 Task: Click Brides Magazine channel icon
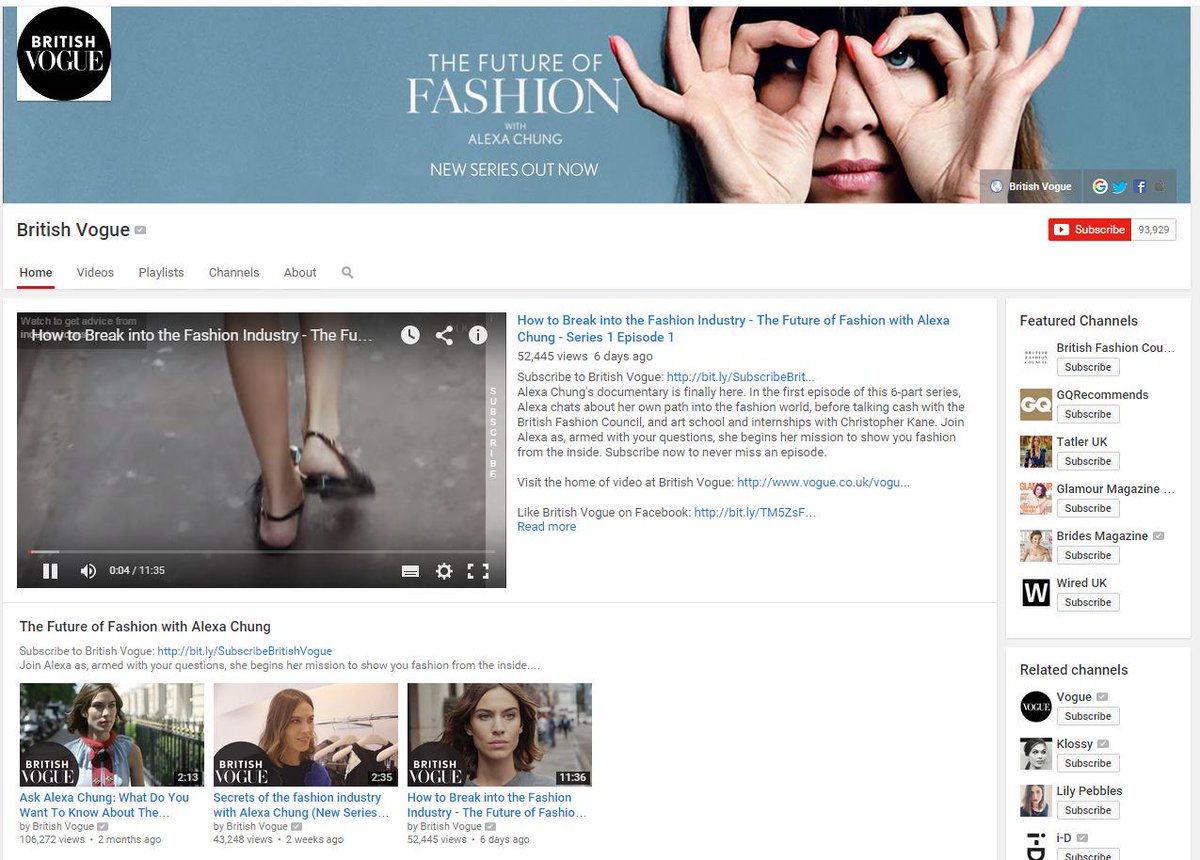coord(1036,545)
